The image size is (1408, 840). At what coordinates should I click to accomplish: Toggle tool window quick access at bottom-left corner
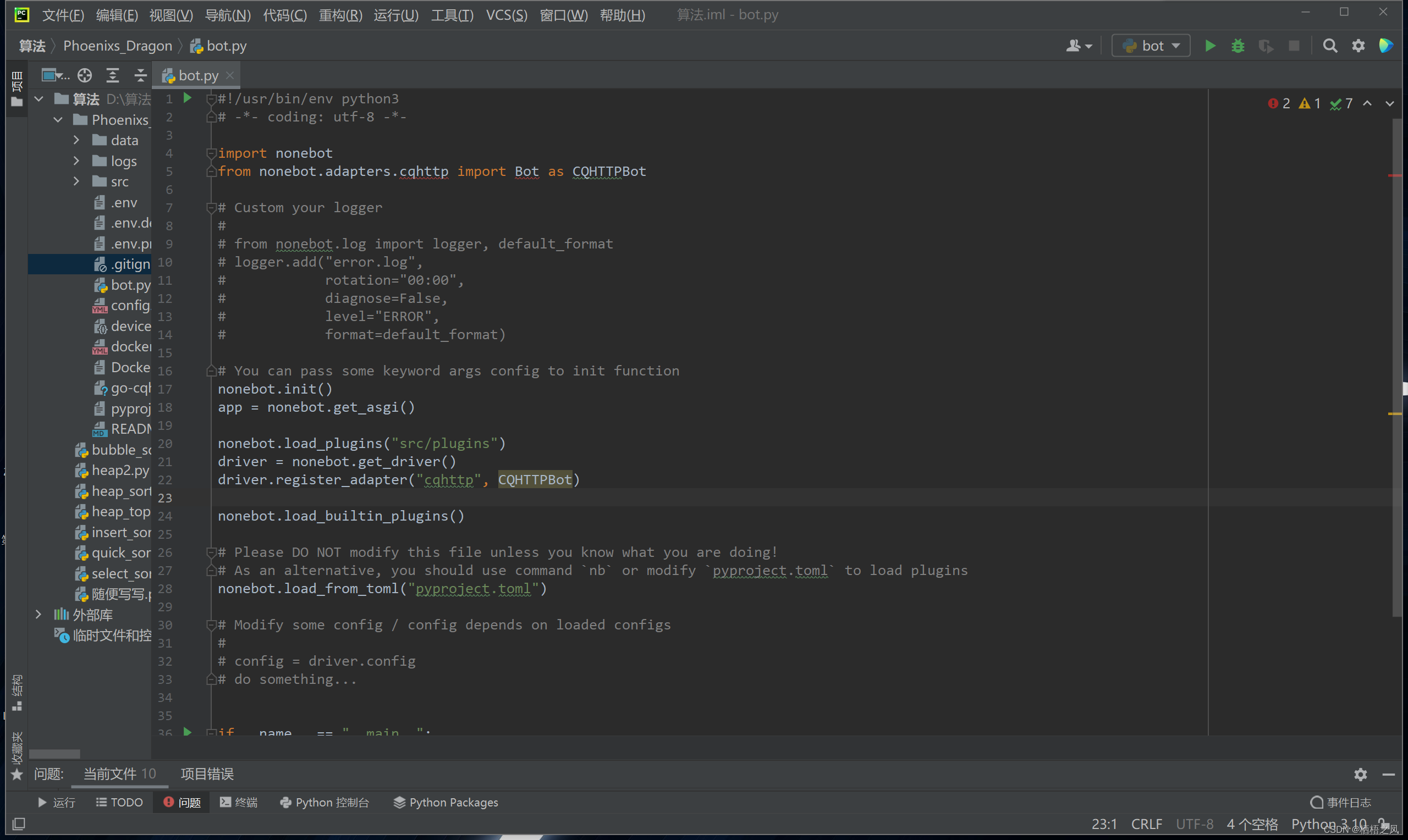[x=19, y=824]
